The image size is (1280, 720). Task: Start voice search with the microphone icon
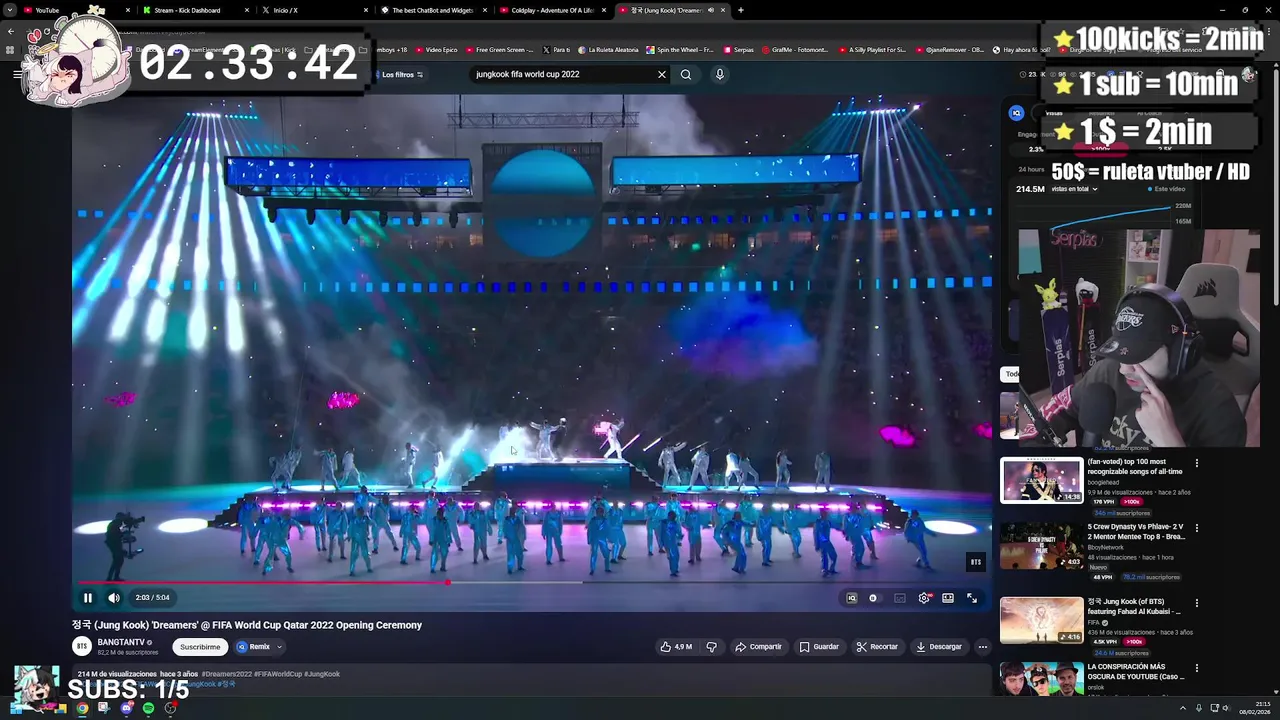pos(719,74)
